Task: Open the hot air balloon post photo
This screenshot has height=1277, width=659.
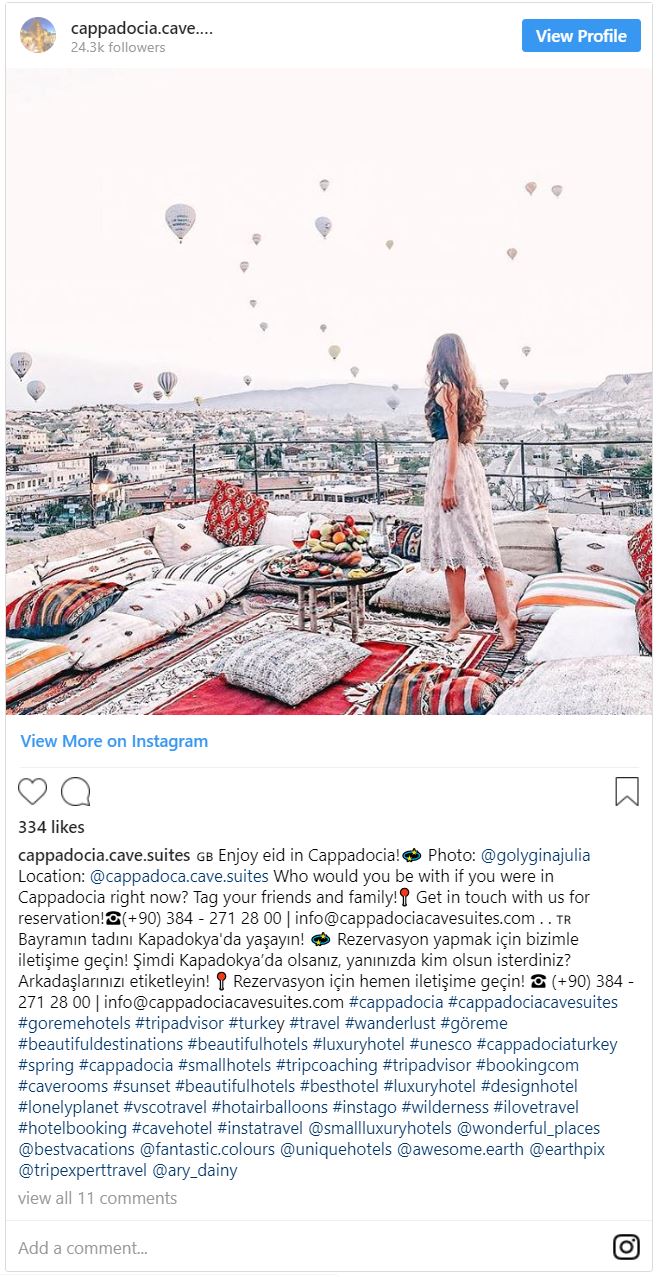Action: [x=329, y=392]
